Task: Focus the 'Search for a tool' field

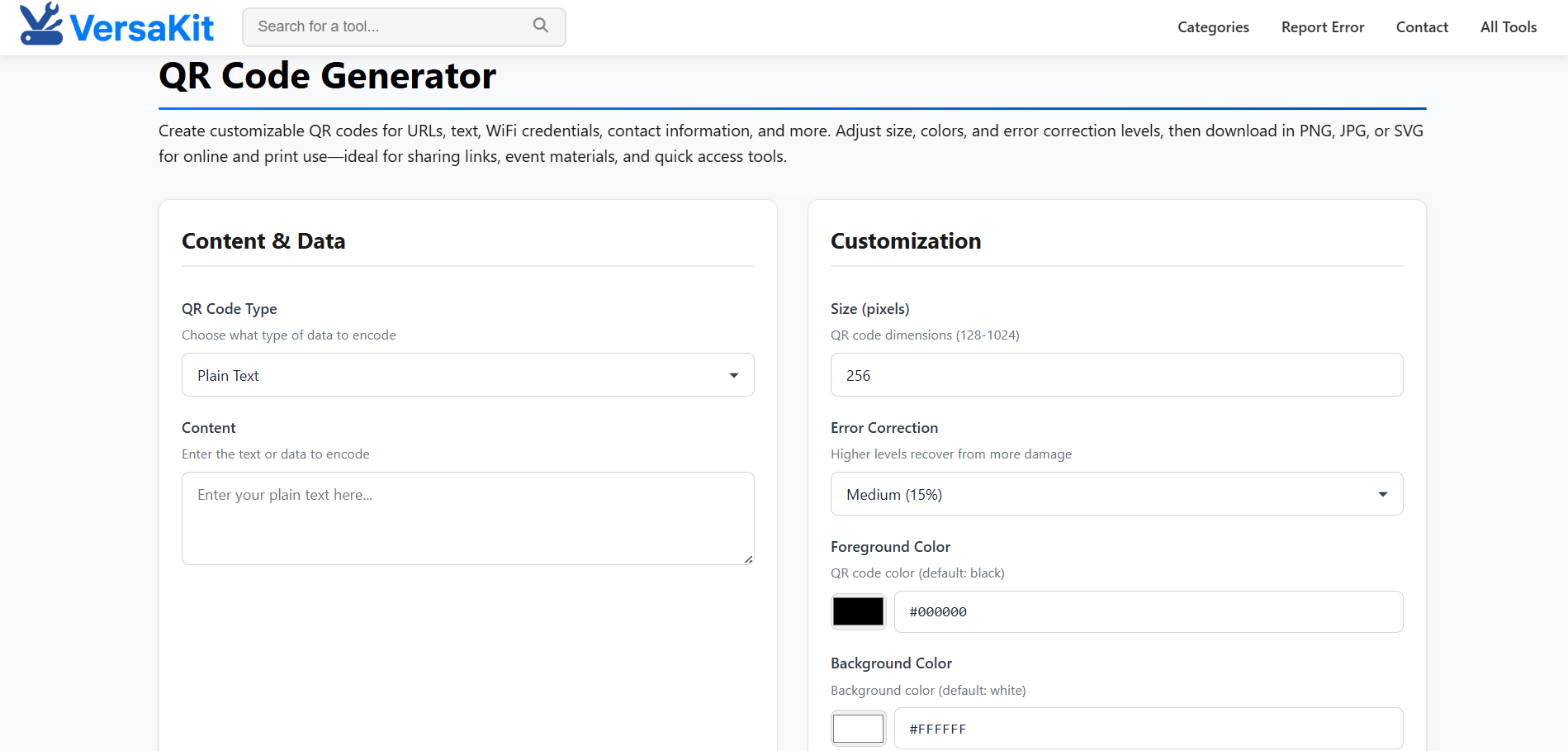Action: tap(404, 27)
